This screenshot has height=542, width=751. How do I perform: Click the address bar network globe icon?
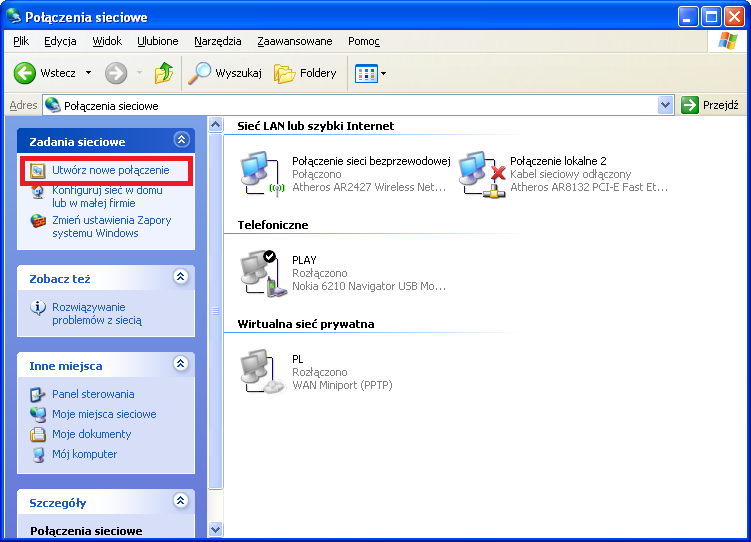coord(52,105)
